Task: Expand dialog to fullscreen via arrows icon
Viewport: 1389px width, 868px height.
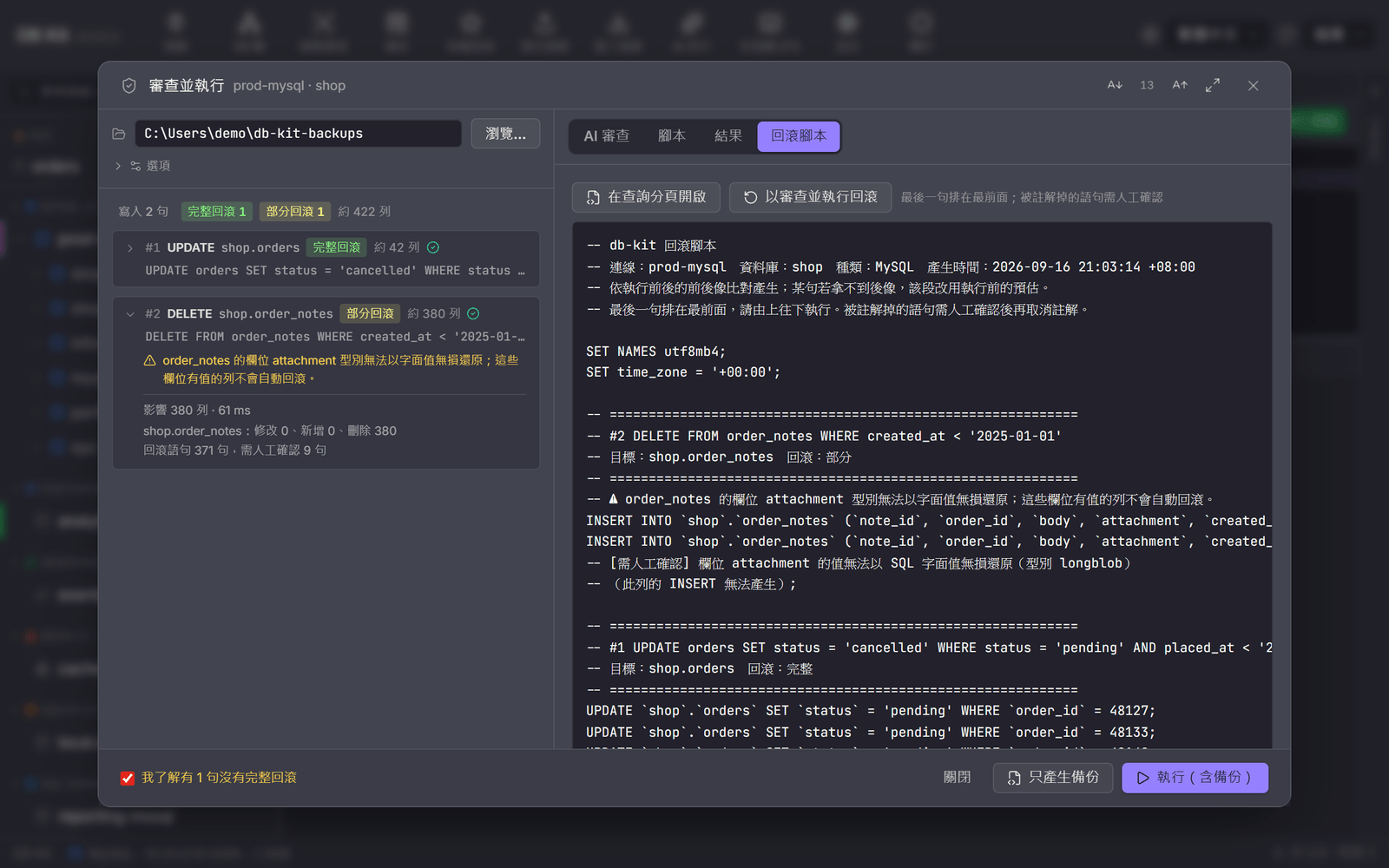Action: point(1213,85)
